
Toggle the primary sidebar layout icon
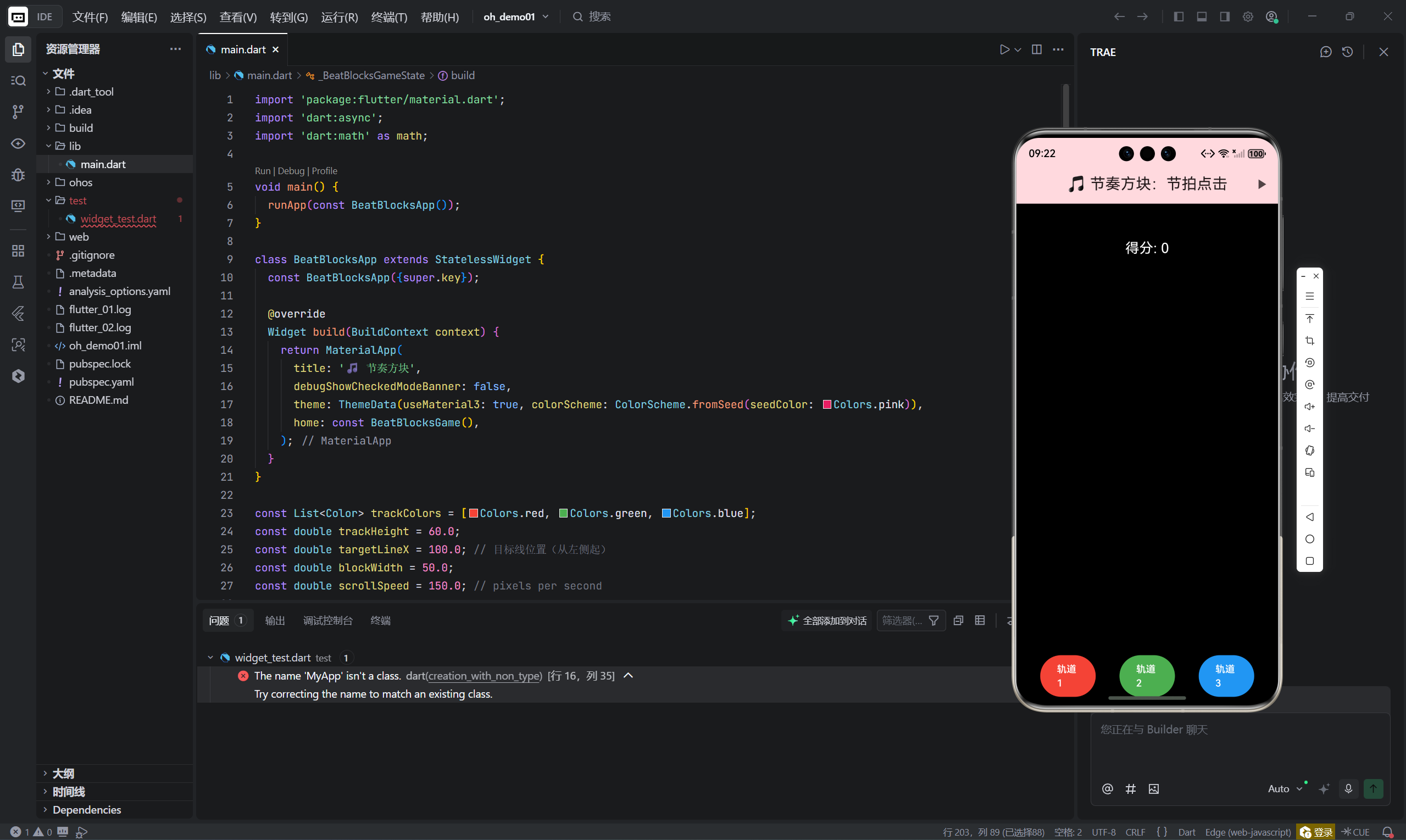(x=1179, y=17)
